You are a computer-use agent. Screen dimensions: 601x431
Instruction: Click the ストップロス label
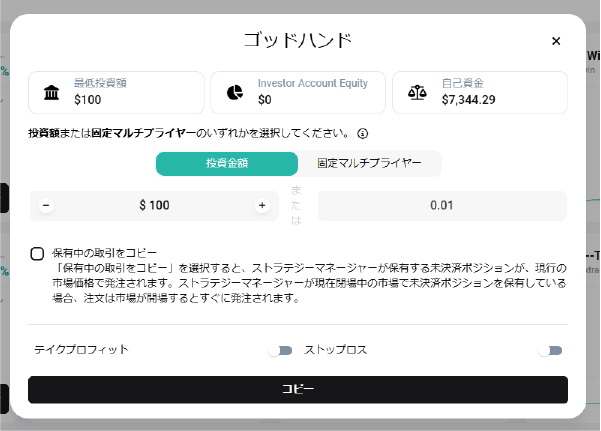336,350
